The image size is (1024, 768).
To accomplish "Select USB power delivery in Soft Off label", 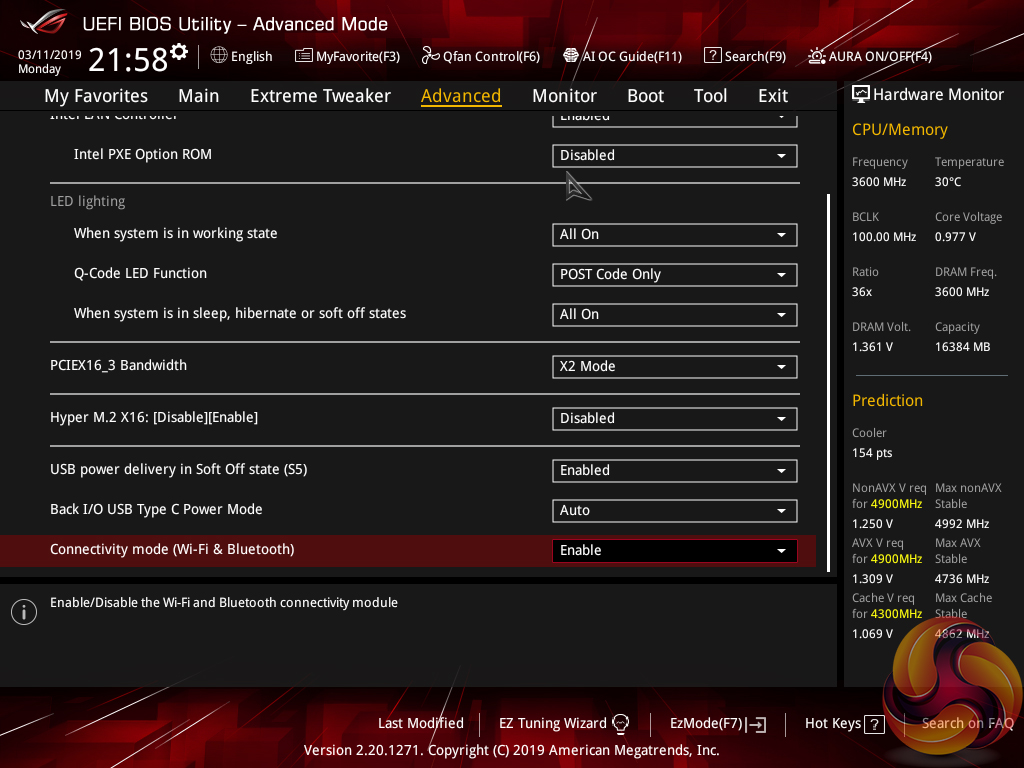I will 178,470.
